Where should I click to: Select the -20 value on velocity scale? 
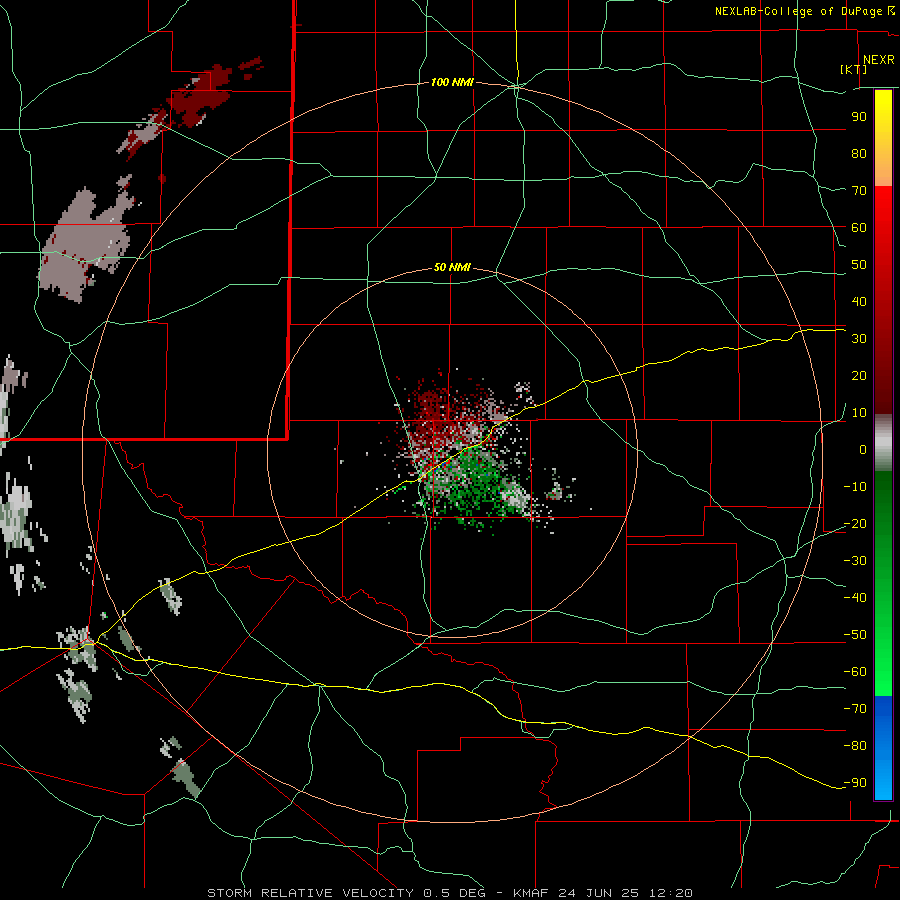(855, 523)
